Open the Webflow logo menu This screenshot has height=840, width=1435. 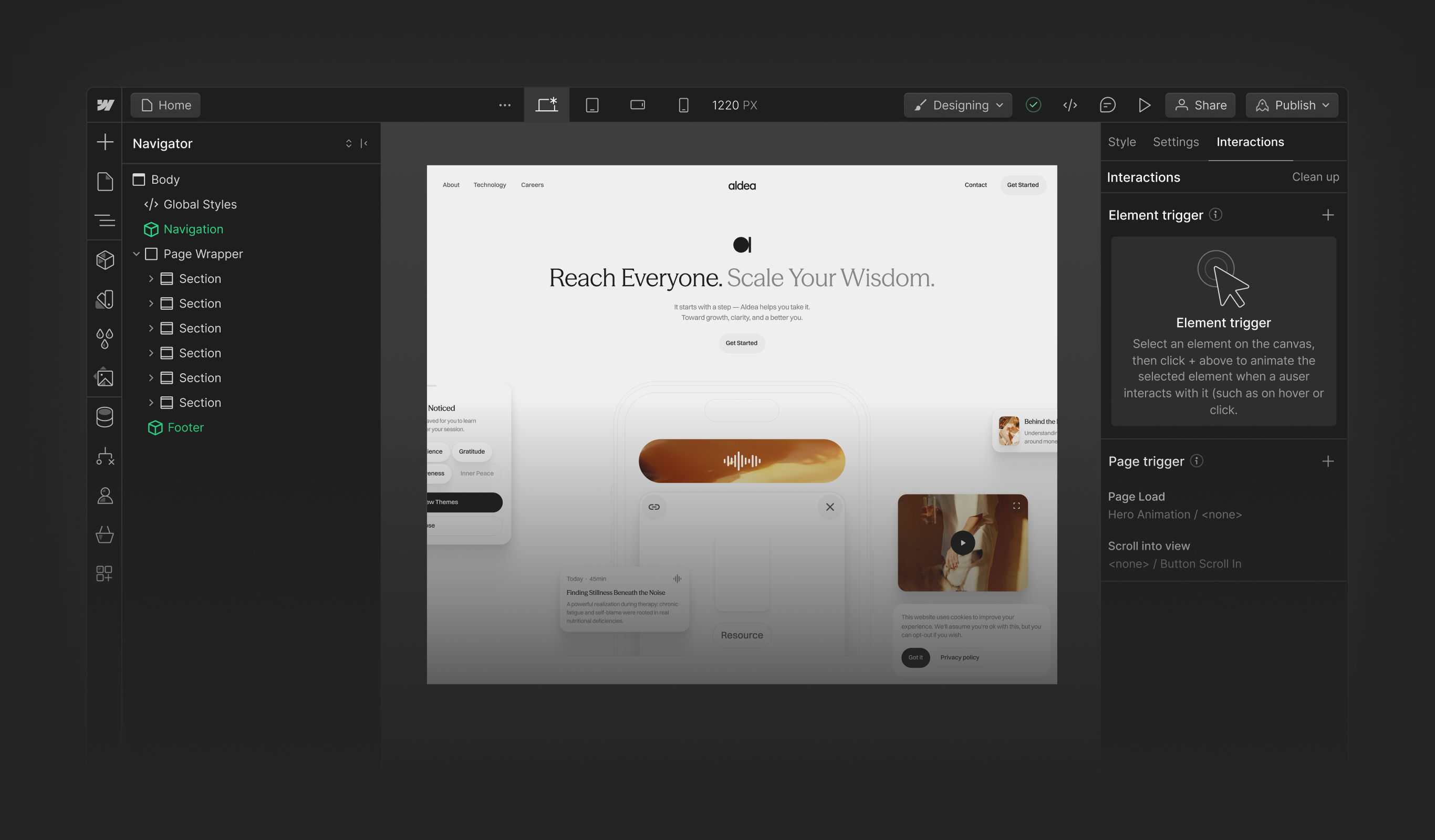(106, 104)
